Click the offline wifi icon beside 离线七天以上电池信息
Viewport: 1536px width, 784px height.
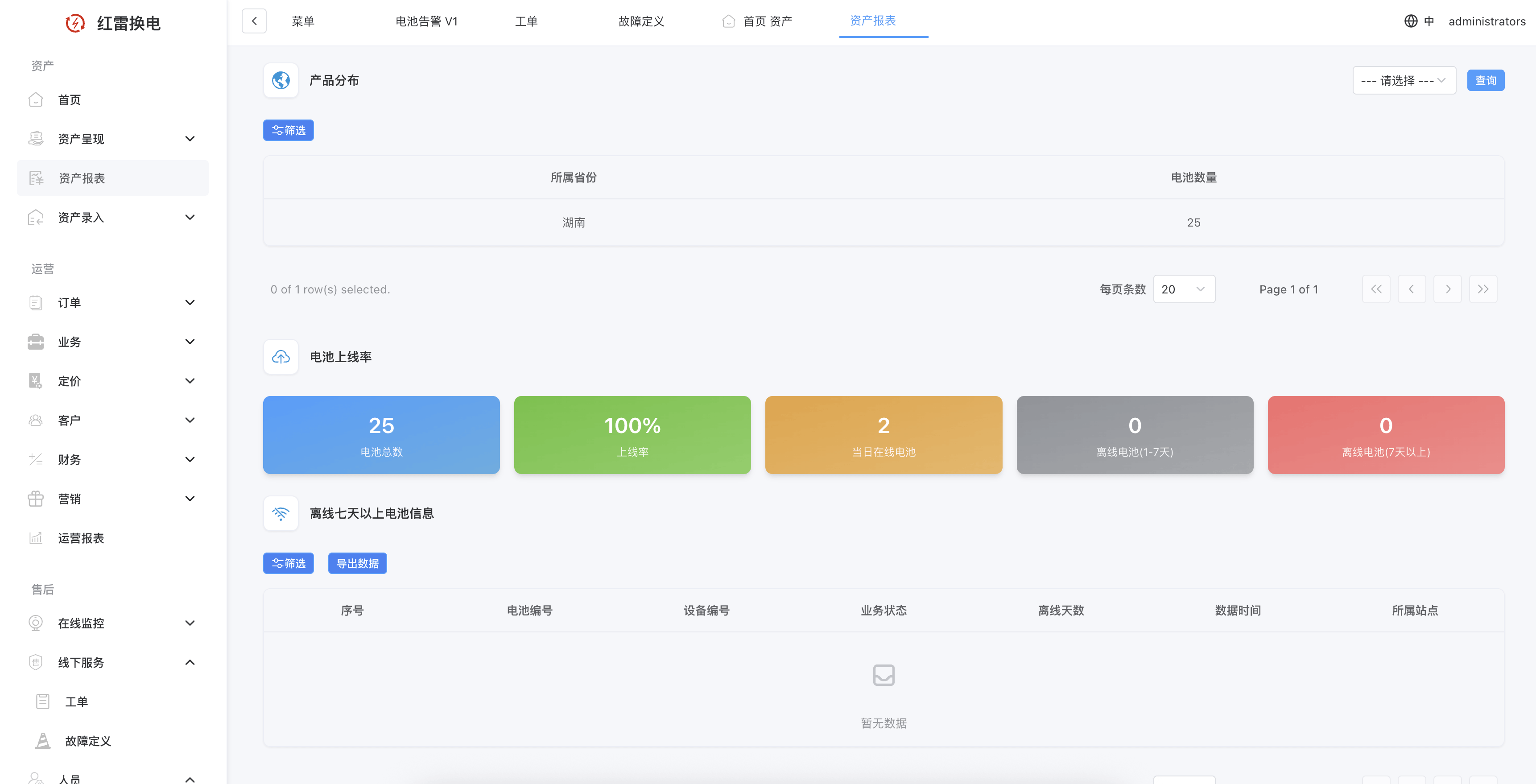click(281, 513)
